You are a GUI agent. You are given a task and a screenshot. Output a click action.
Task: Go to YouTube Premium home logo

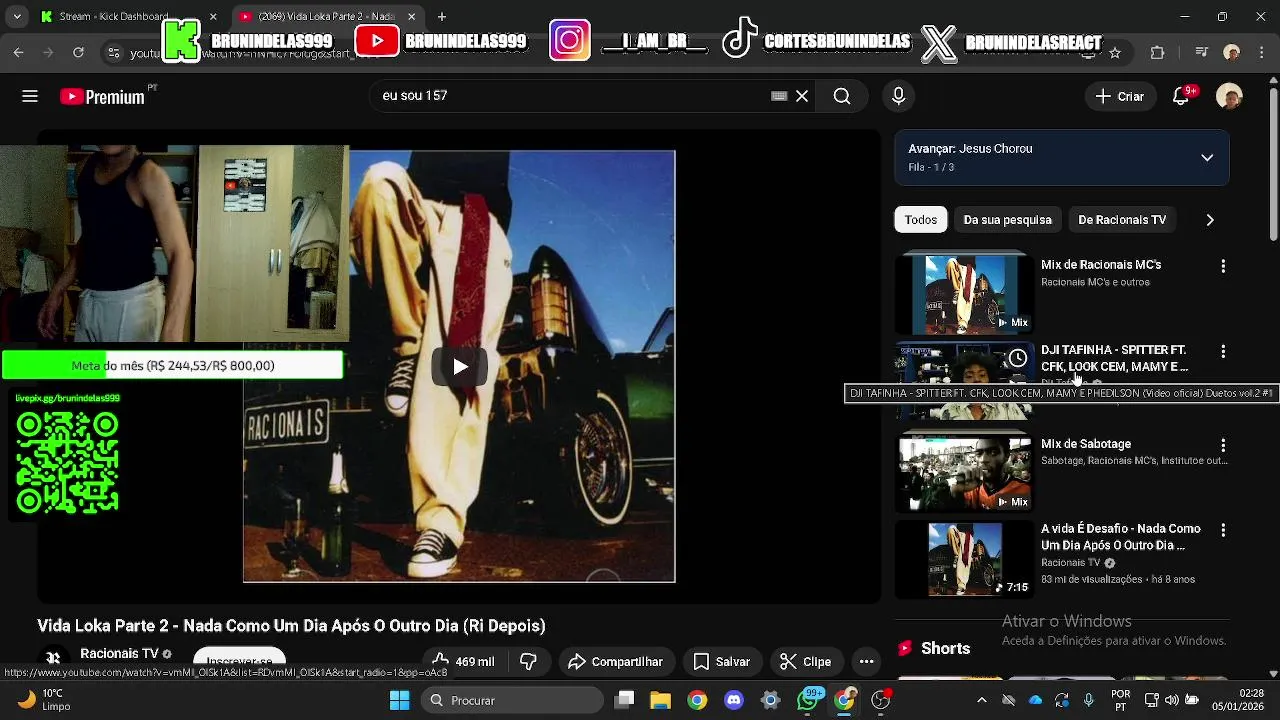tap(102, 96)
